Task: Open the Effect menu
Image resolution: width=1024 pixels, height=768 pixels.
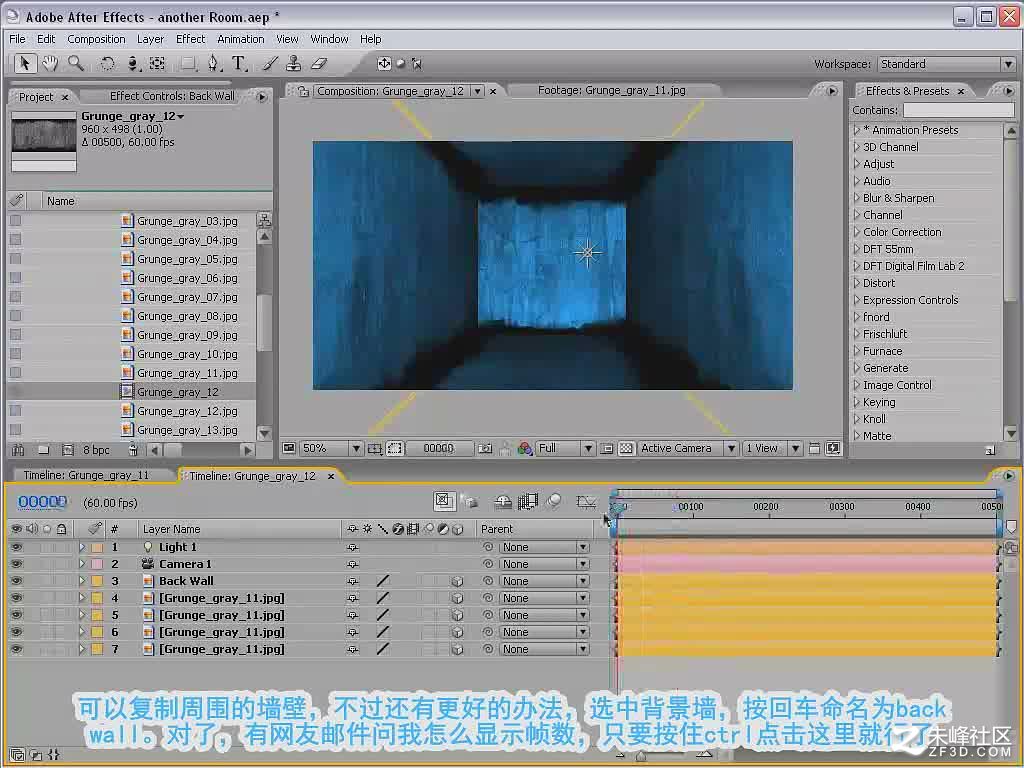Action: coord(190,39)
